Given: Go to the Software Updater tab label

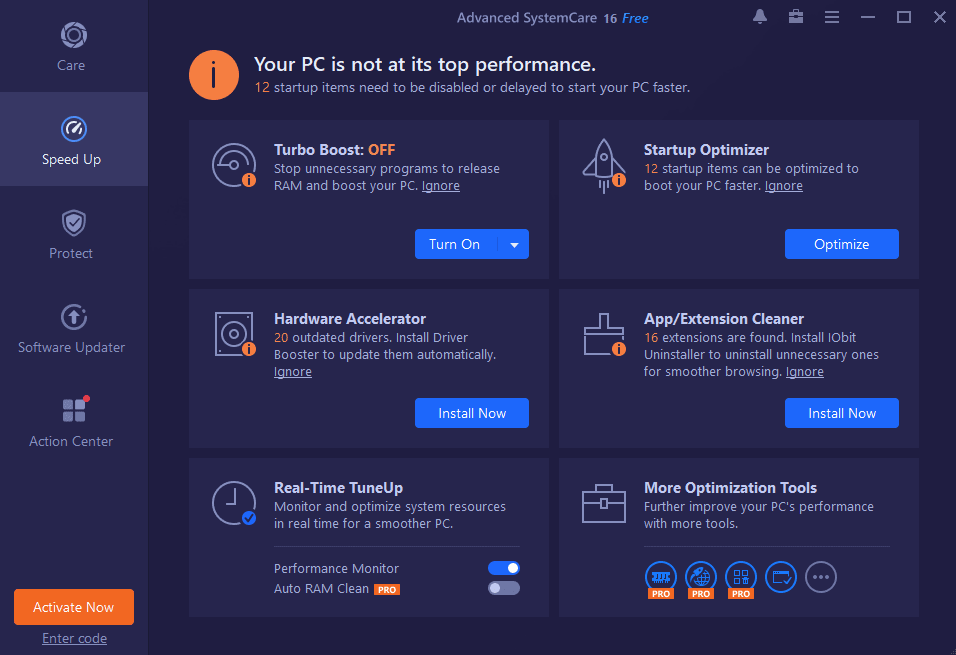Looking at the screenshot, I should 71,347.
